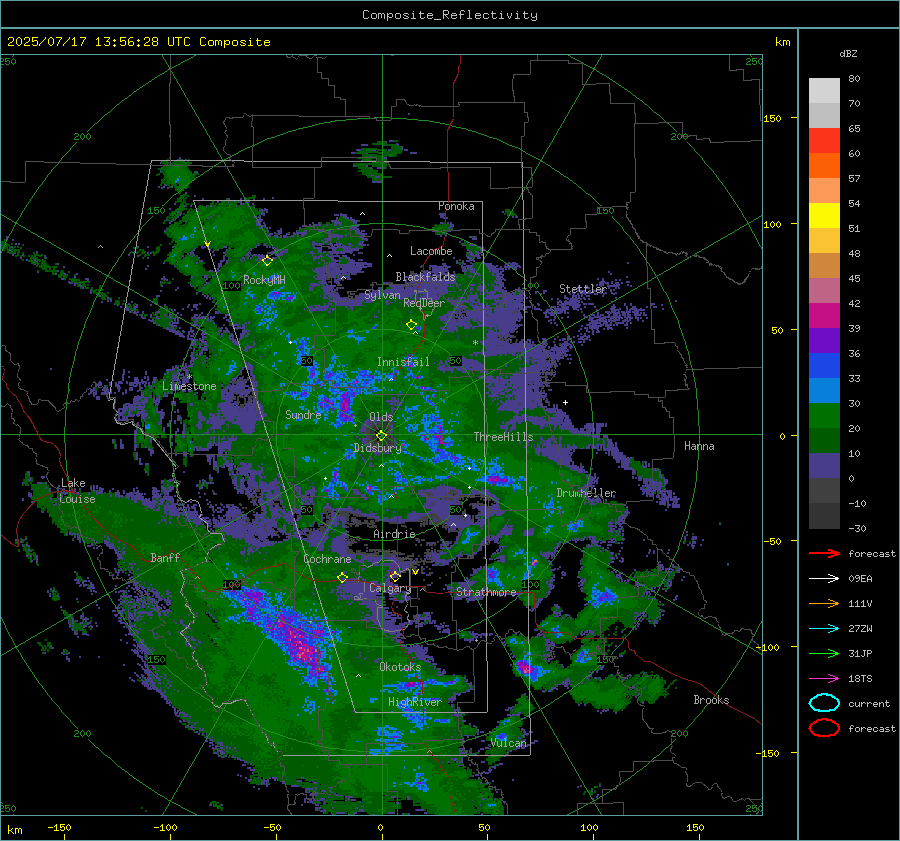900x841 pixels.
Task: Click the Stettler label
Action: [583, 289]
